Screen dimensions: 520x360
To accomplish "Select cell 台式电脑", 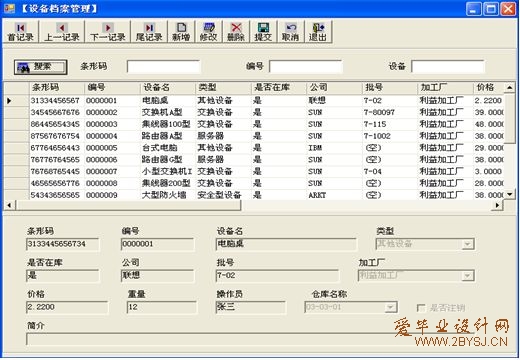I will (x=168, y=148).
